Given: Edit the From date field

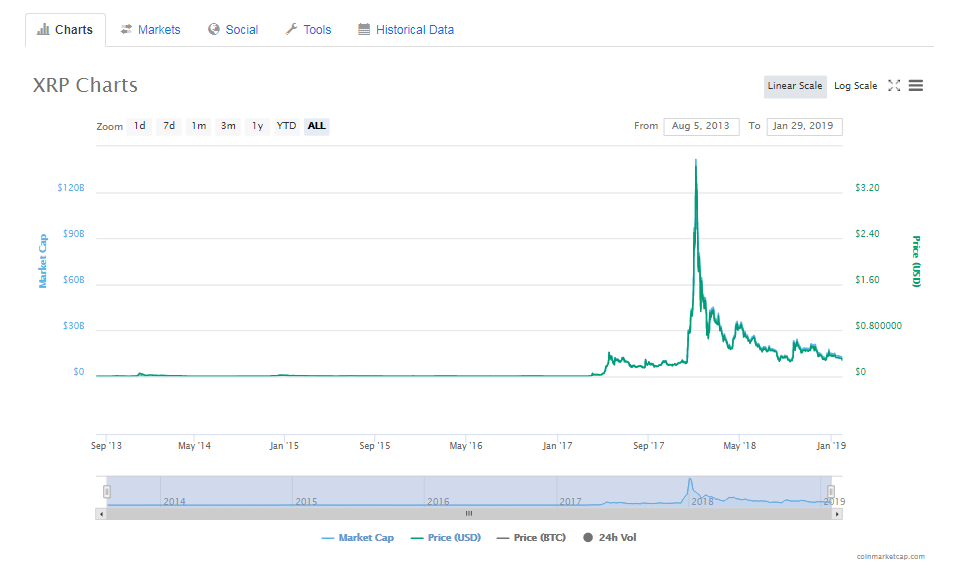Looking at the screenshot, I should (701, 126).
